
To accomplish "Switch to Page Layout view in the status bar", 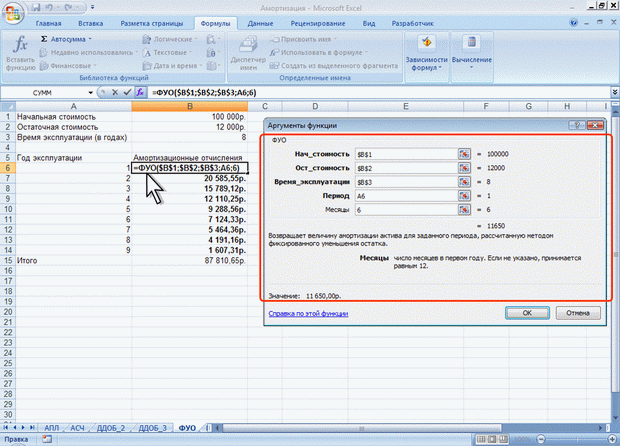I will [492, 439].
